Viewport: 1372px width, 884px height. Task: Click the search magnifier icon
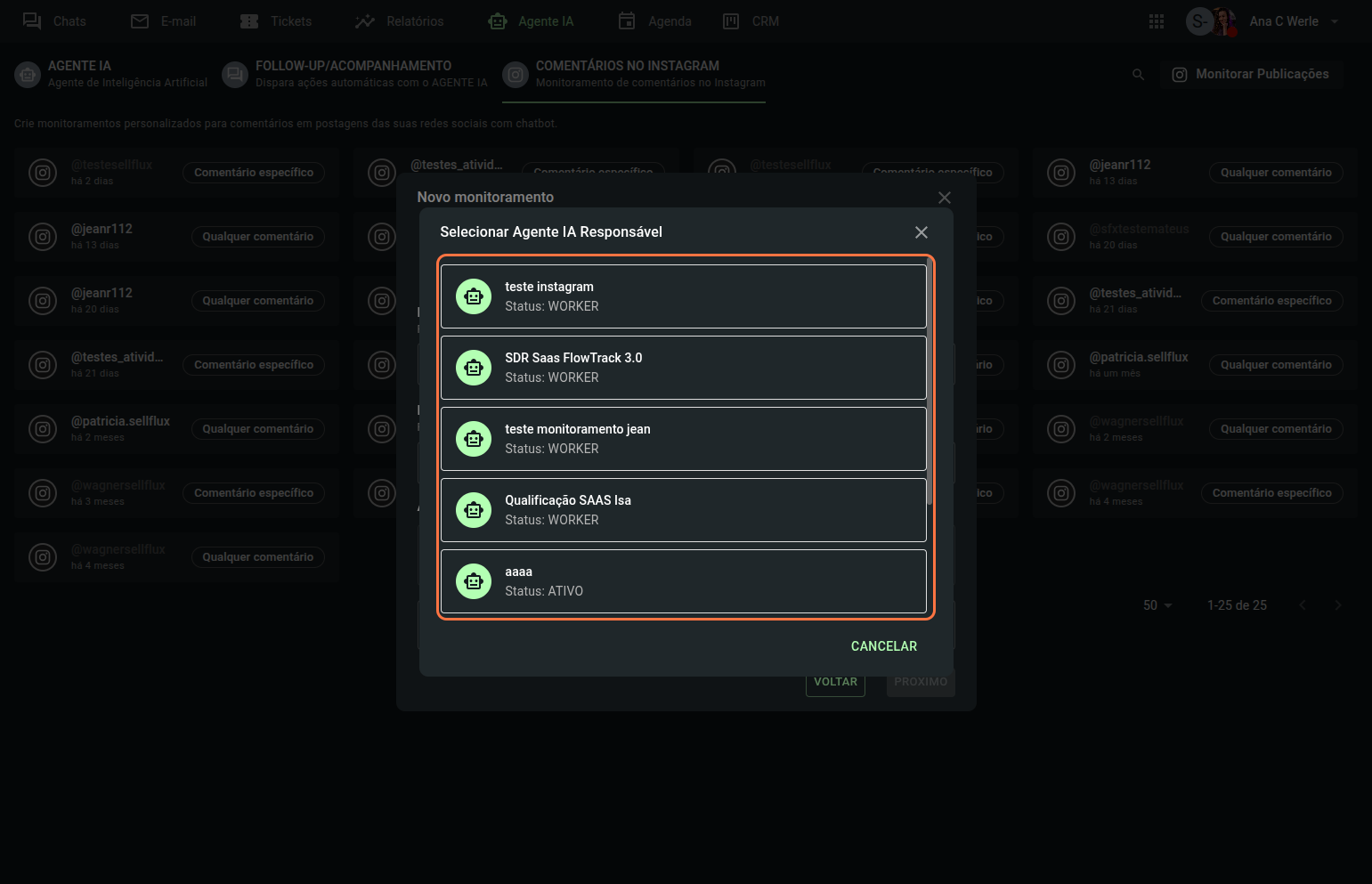click(1138, 75)
